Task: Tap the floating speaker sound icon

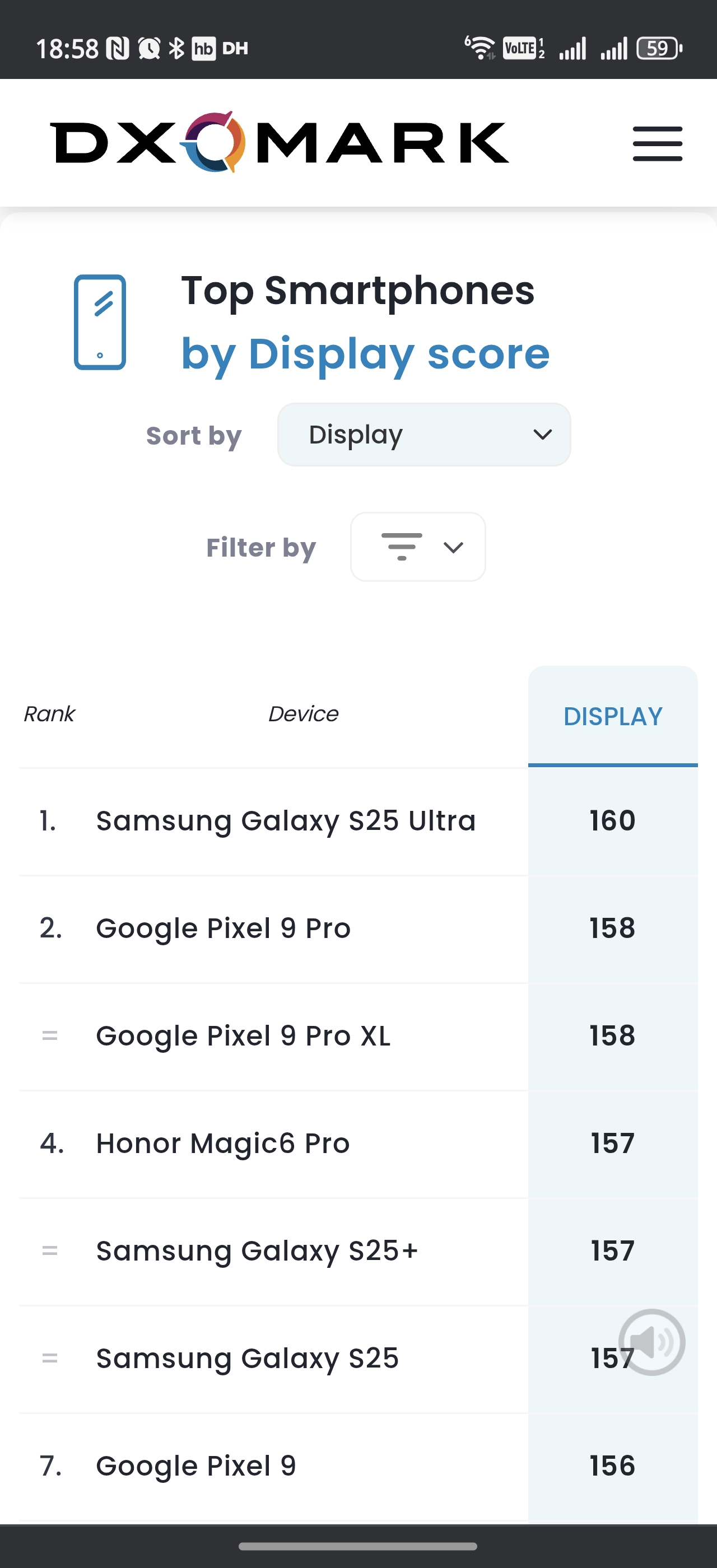Action: [651, 1342]
